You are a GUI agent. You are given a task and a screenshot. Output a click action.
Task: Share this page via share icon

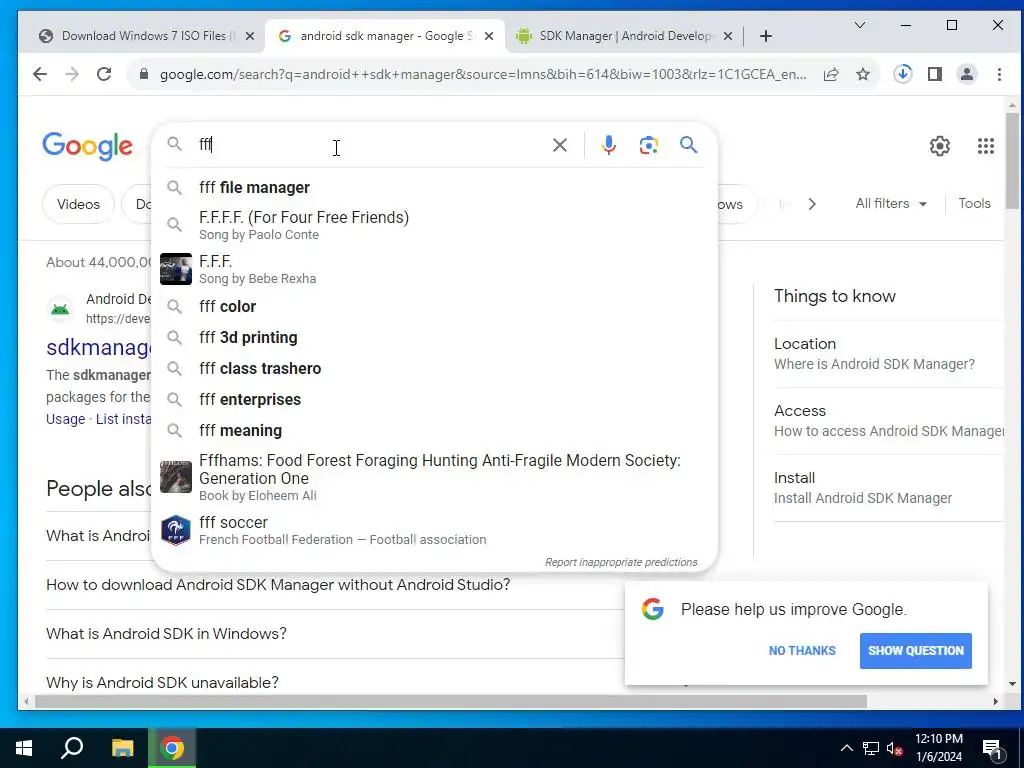[x=831, y=74]
